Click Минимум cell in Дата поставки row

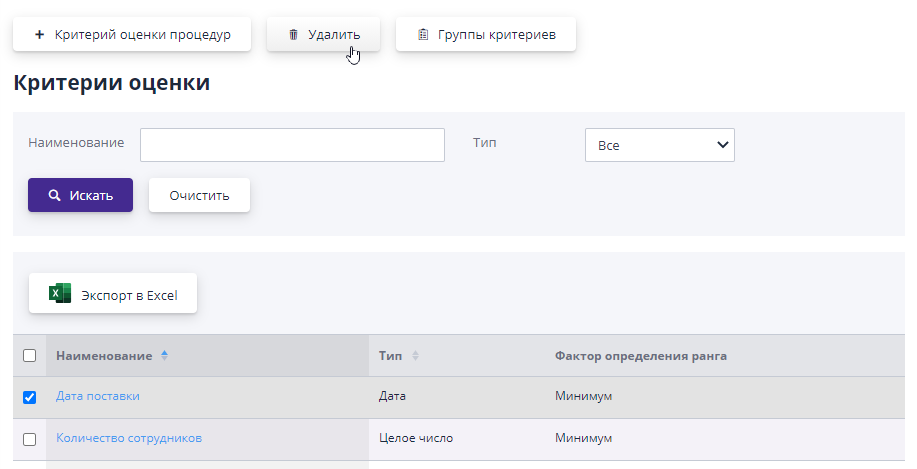(583, 396)
